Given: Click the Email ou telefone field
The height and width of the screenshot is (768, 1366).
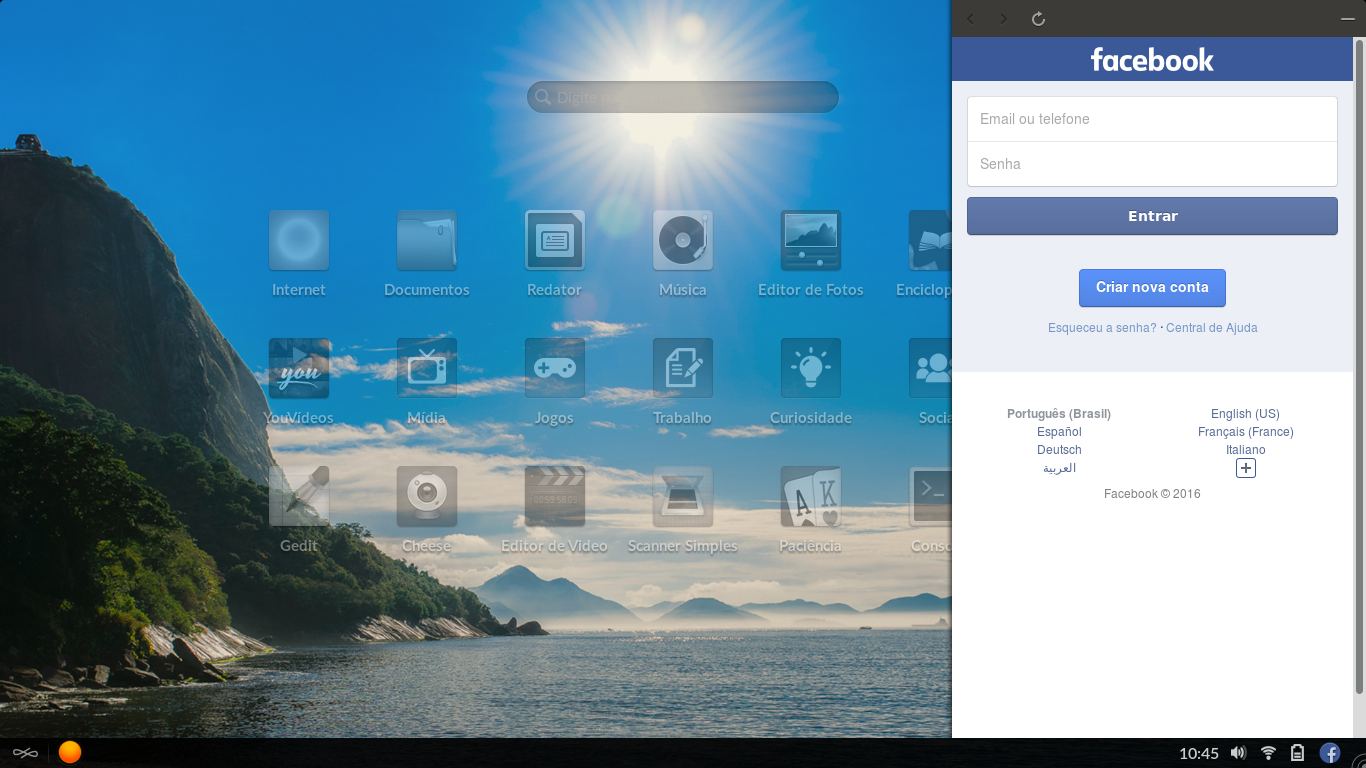Looking at the screenshot, I should point(1152,119).
